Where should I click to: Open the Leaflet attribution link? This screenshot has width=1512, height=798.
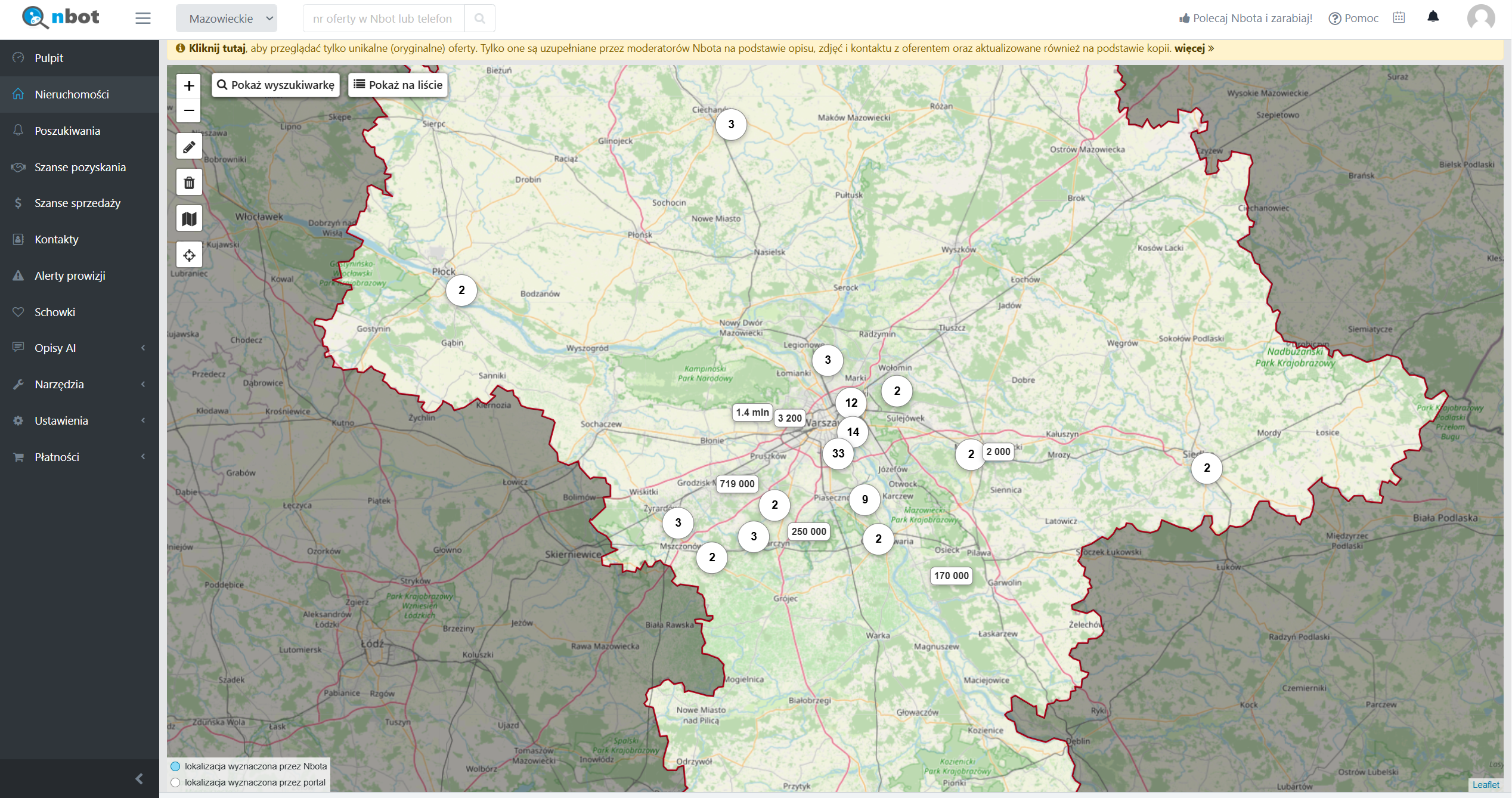pyautogui.click(x=1486, y=785)
